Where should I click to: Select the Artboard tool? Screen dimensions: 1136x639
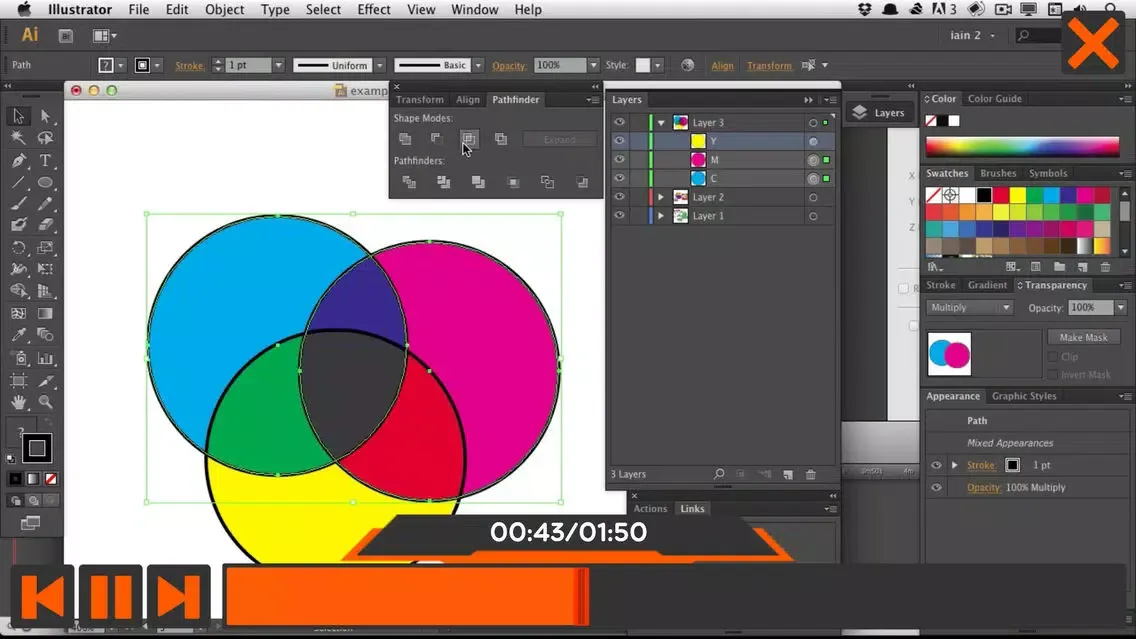pos(18,380)
